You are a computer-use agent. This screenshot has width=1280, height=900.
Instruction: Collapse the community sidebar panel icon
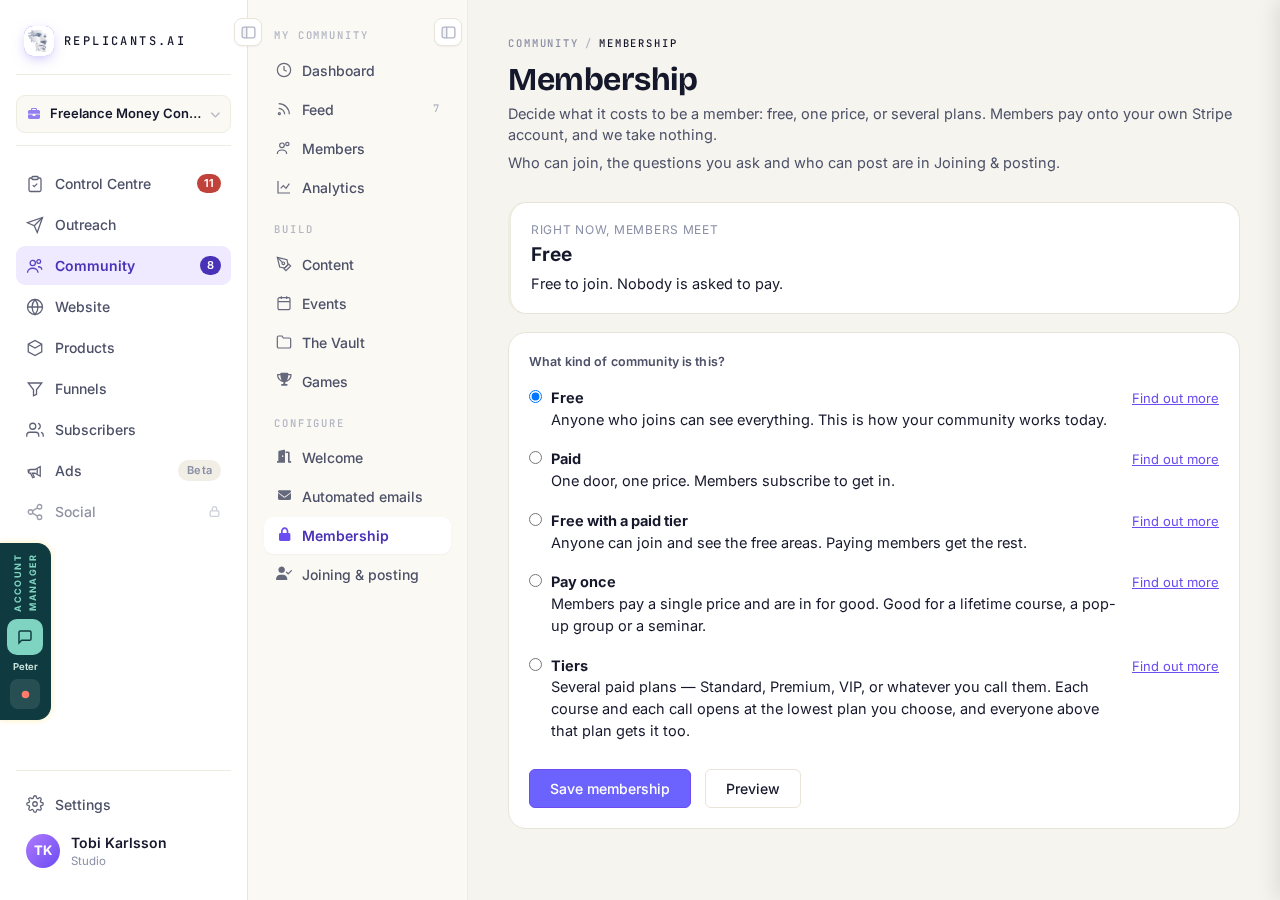coord(448,32)
